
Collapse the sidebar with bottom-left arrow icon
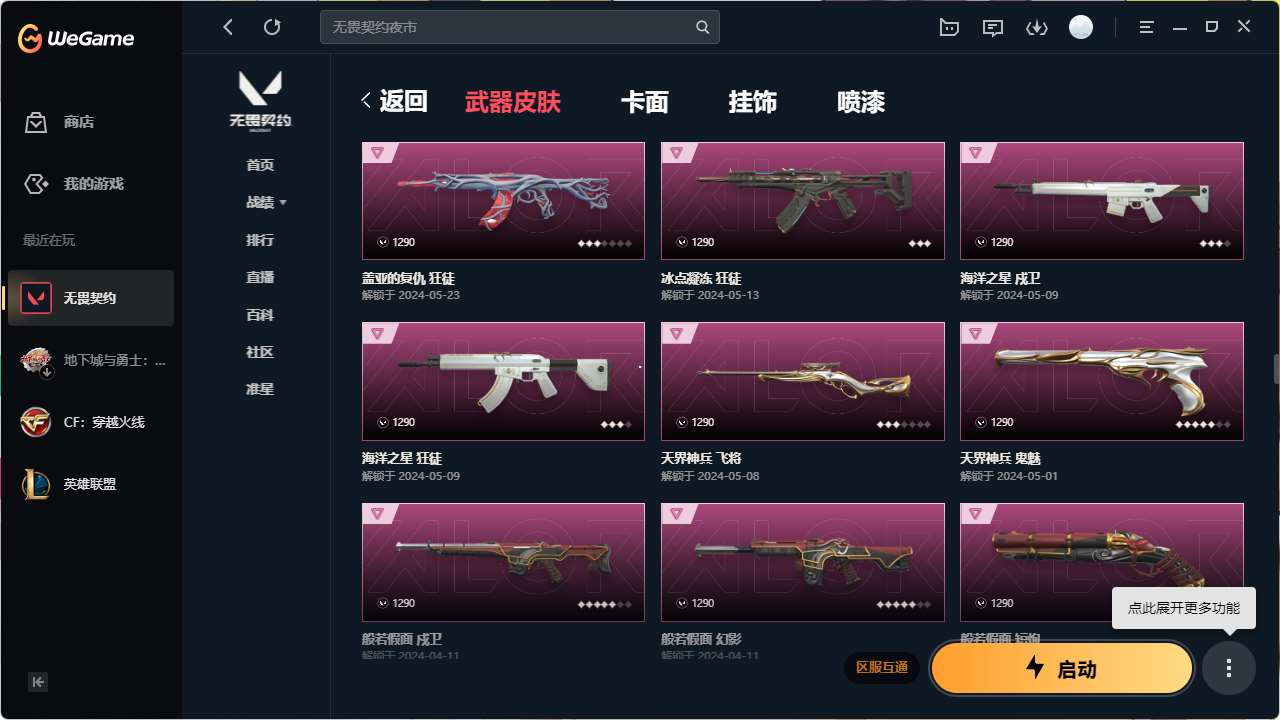38,682
